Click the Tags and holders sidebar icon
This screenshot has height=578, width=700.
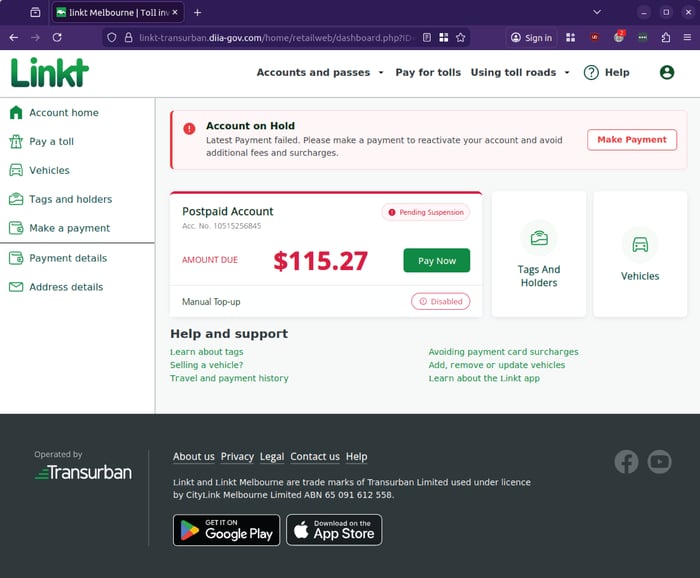(x=16, y=199)
